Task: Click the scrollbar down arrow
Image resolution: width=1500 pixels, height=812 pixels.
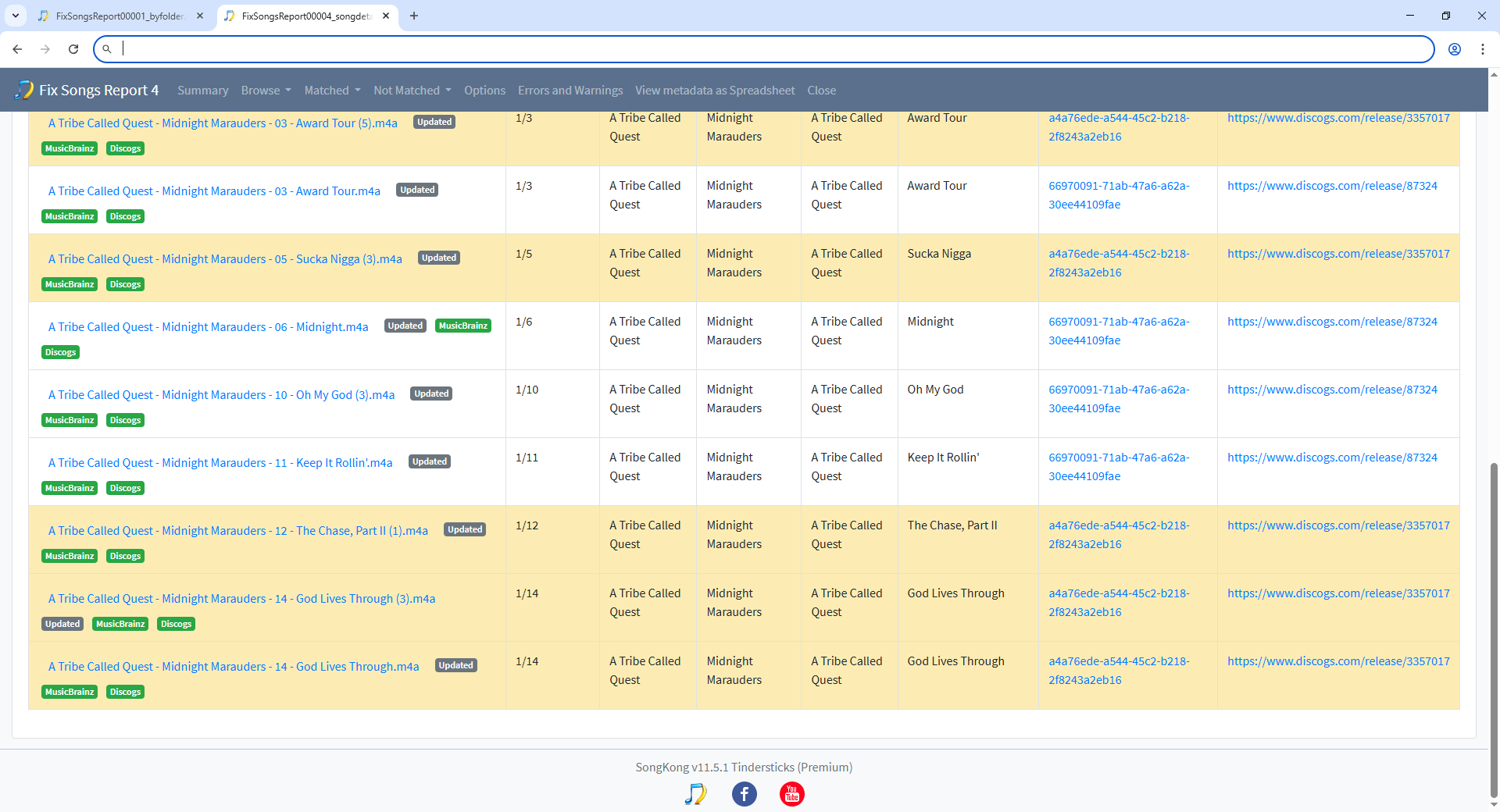Action: pyautogui.click(x=1494, y=805)
